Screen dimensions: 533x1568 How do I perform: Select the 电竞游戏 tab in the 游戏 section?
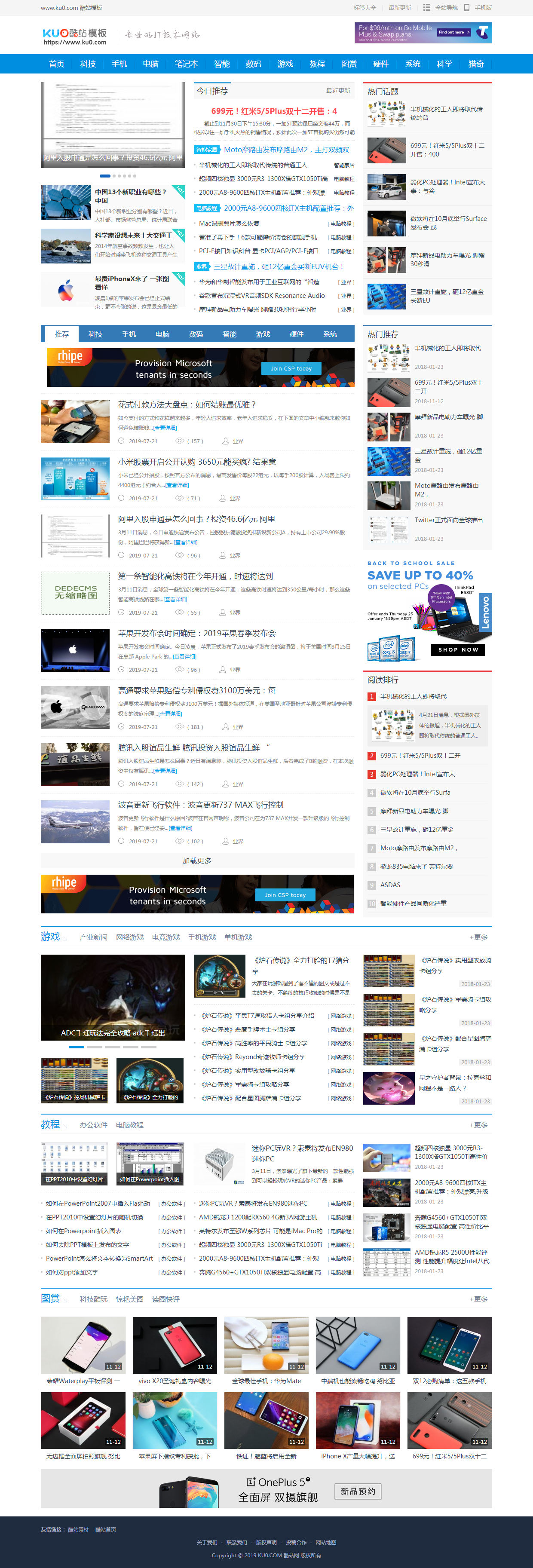pos(165,937)
